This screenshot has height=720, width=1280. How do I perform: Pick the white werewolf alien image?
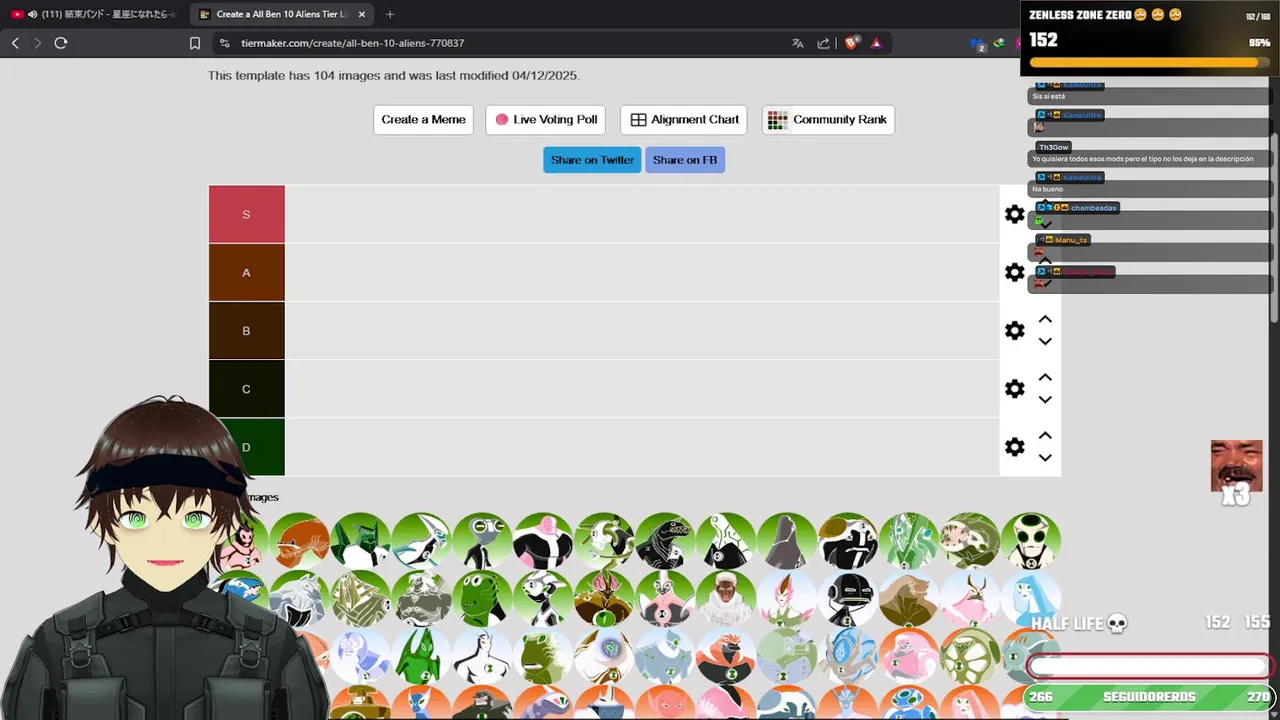point(299,598)
